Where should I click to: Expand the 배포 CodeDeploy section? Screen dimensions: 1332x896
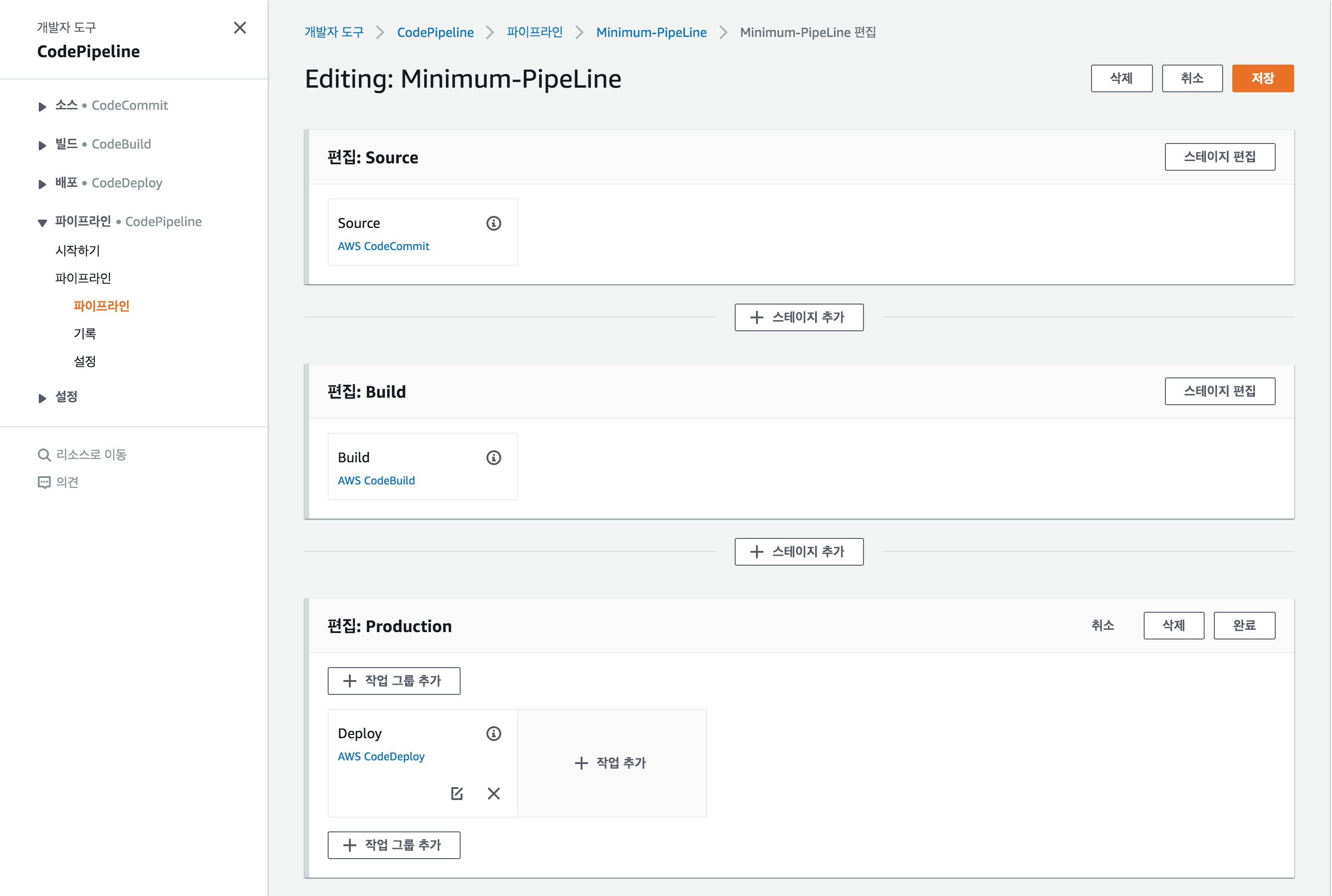tap(42, 184)
